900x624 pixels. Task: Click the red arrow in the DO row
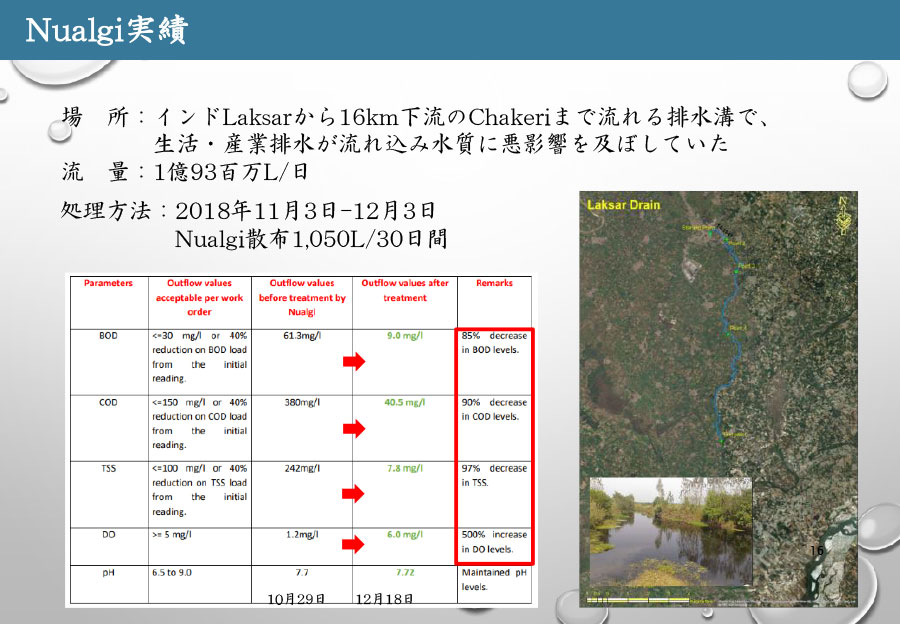click(353, 545)
